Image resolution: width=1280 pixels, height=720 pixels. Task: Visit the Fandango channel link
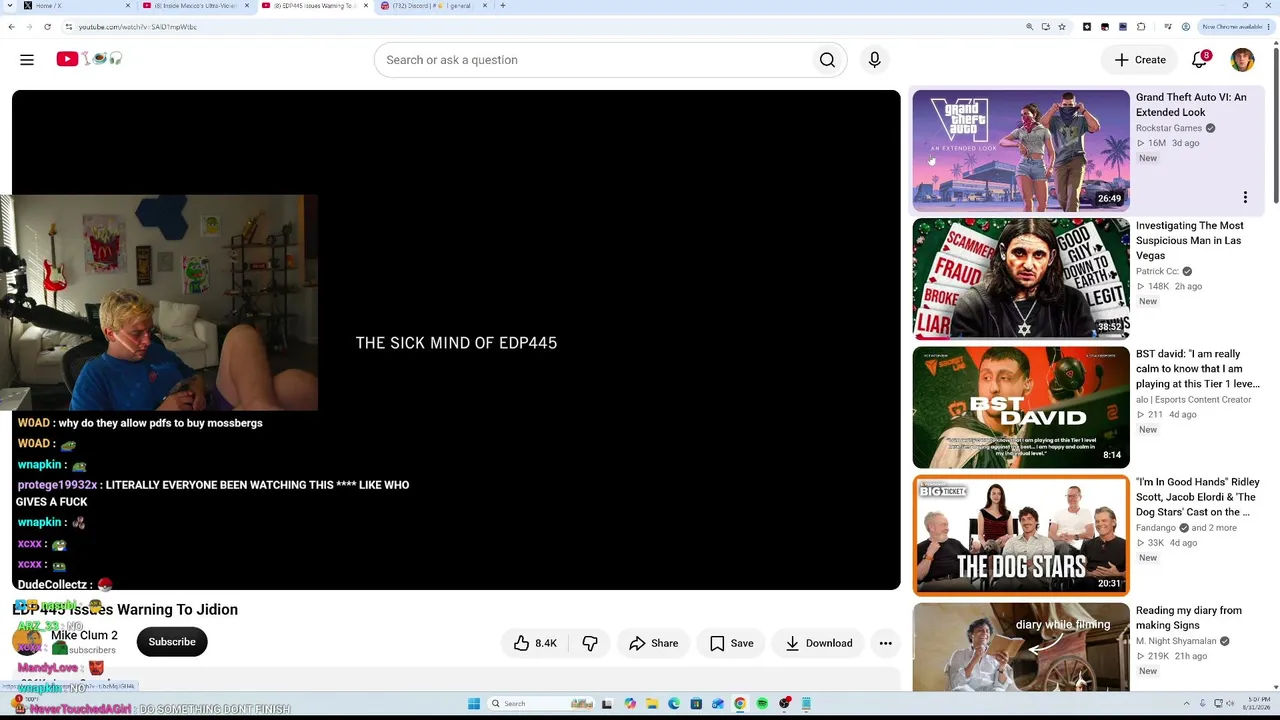1156,528
